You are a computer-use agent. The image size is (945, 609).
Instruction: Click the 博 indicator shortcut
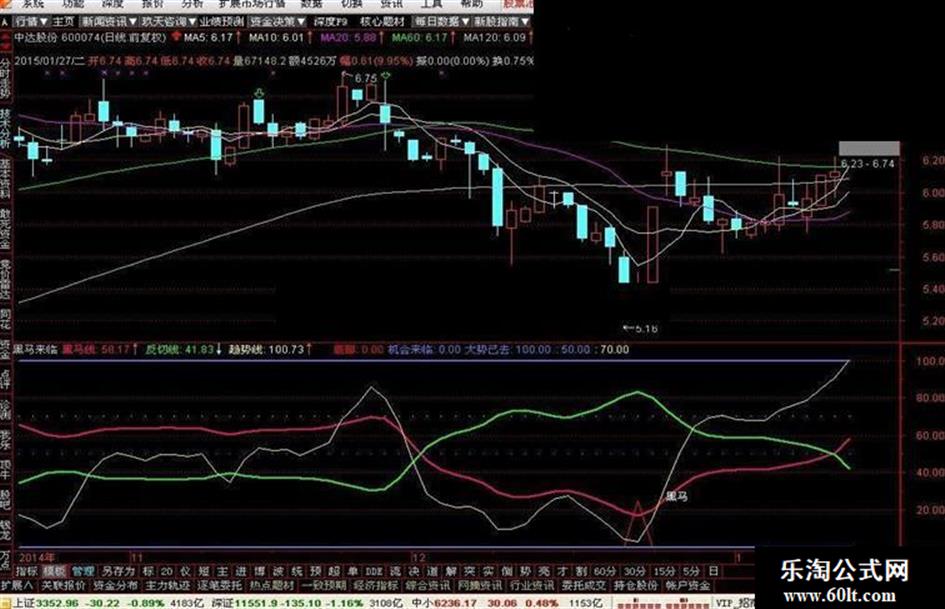(x=259, y=571)
